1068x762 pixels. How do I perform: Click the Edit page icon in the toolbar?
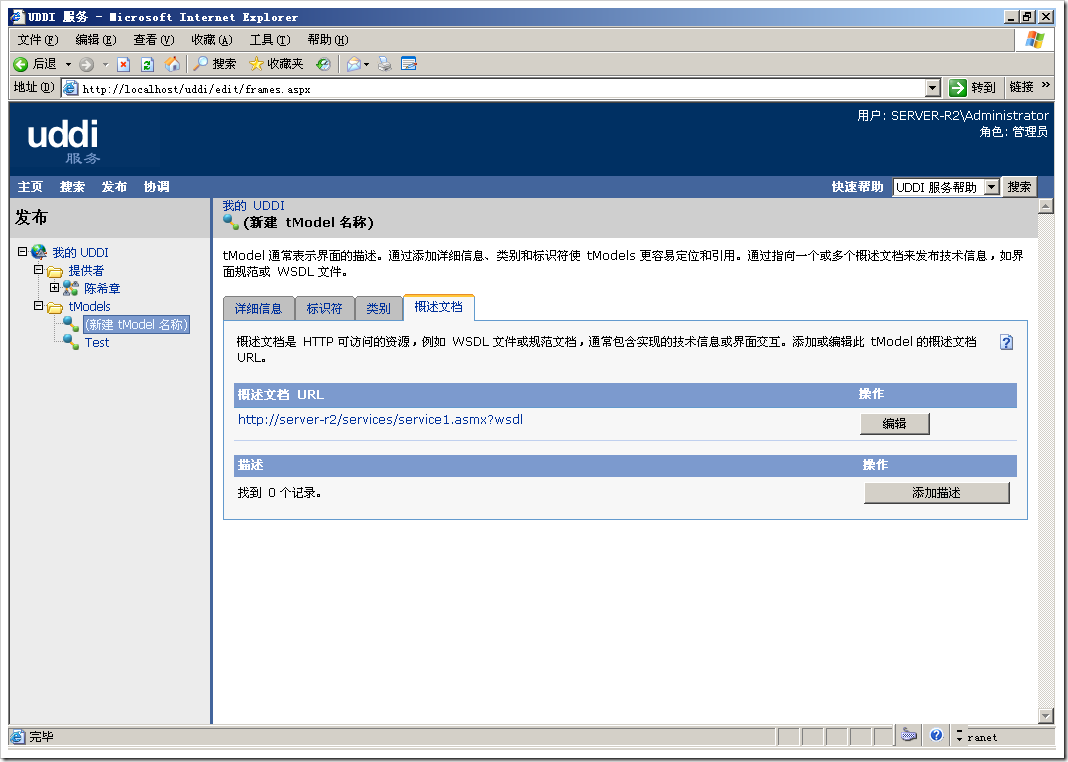coord(409,64)
